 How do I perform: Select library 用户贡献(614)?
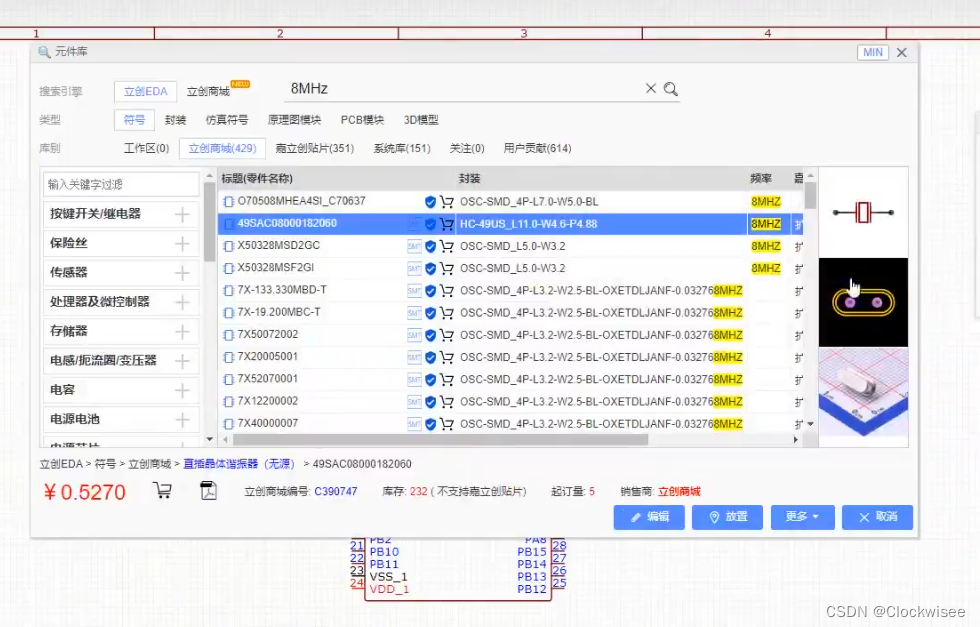pyautogui.click(x=538, y=148)
